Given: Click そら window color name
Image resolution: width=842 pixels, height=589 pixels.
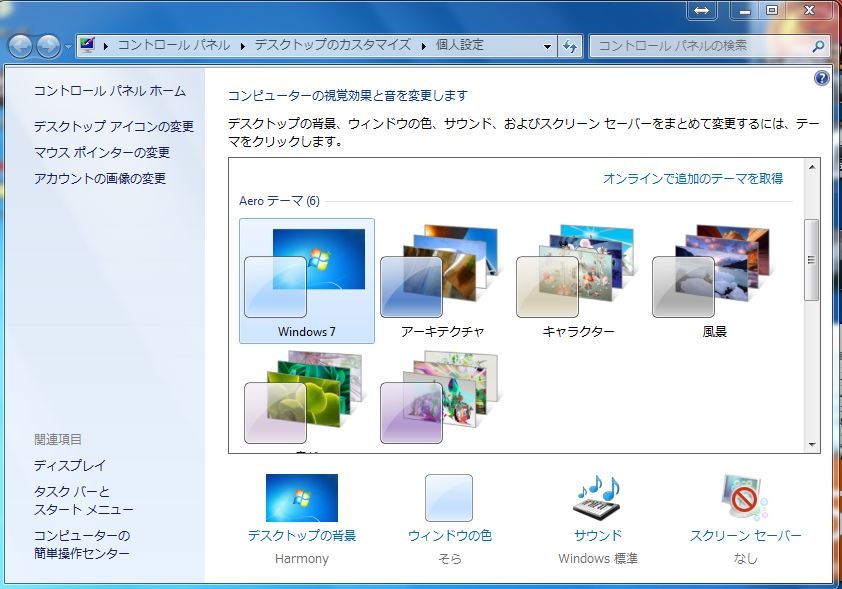Looking at the screenshot, I should click(450, 559).
